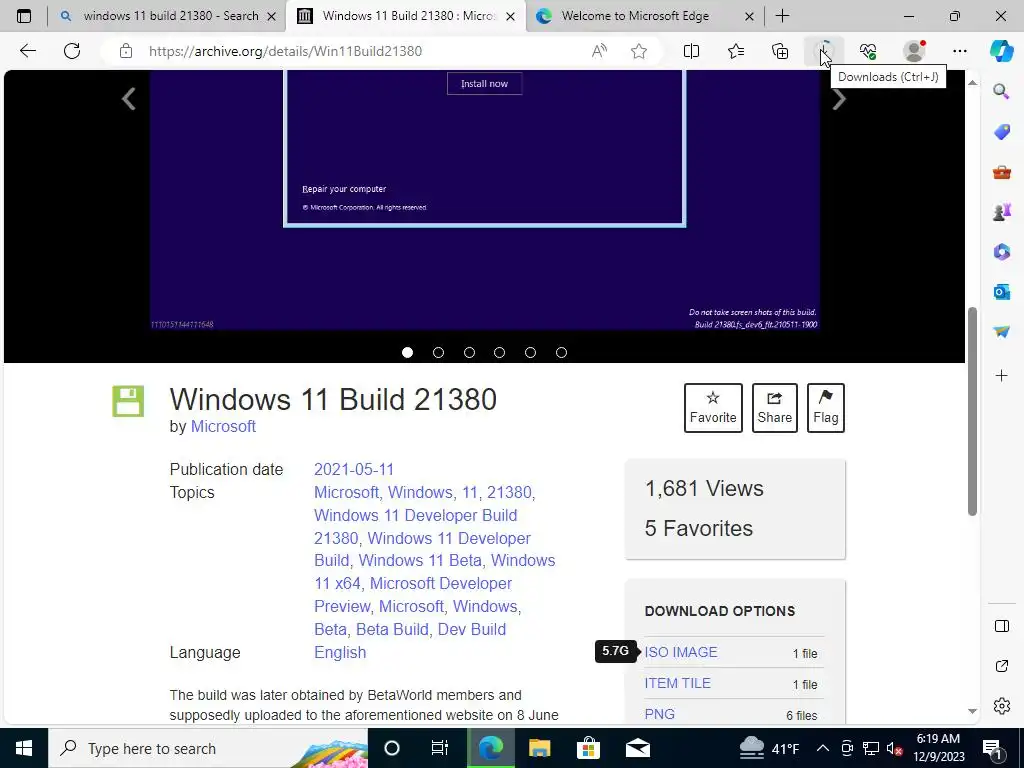Image resolution: width=1024 pixels, height=768 pixels.
Task: Open Downloads button in toolbar
Action: click(824, 51)
